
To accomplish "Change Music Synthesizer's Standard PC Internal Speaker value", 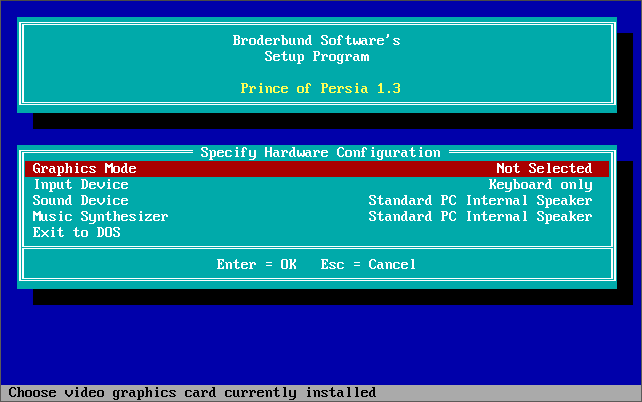I will (480, 217).
